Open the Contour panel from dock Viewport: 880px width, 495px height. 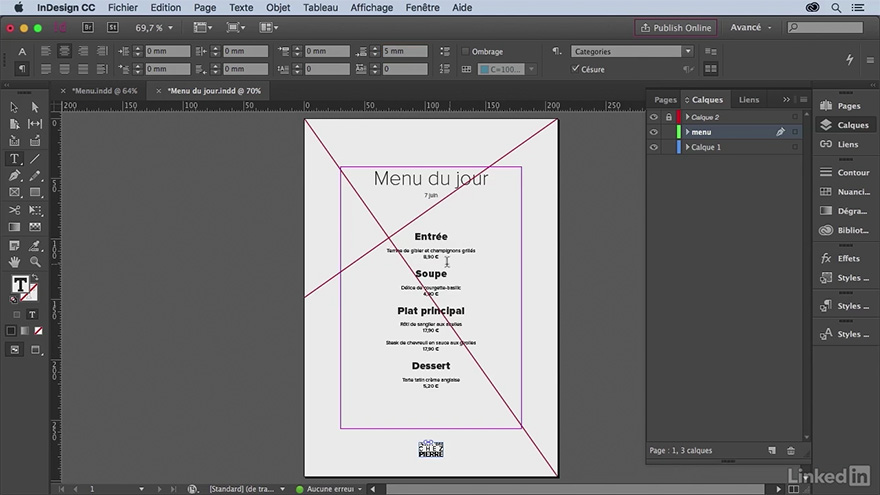(x=845, y=173)
